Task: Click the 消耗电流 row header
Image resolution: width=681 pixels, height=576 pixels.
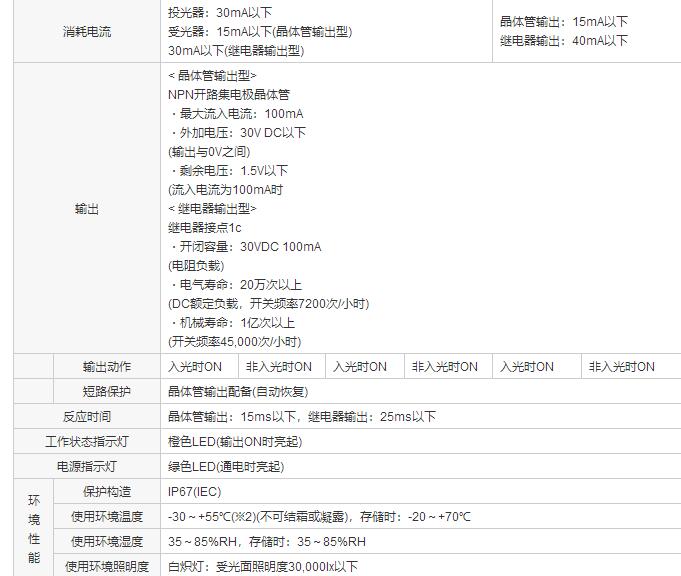Action: click(x=86, y=32)
